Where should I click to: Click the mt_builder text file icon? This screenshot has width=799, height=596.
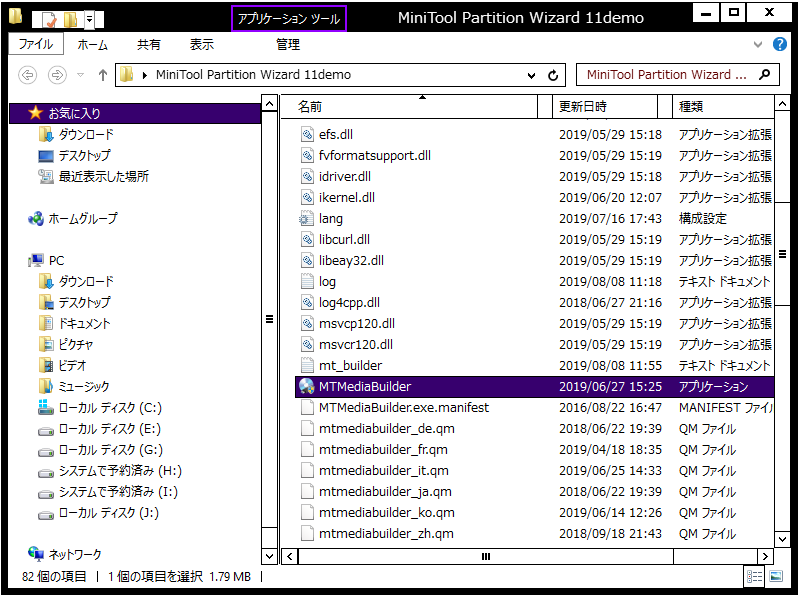[x=307, y=365]
